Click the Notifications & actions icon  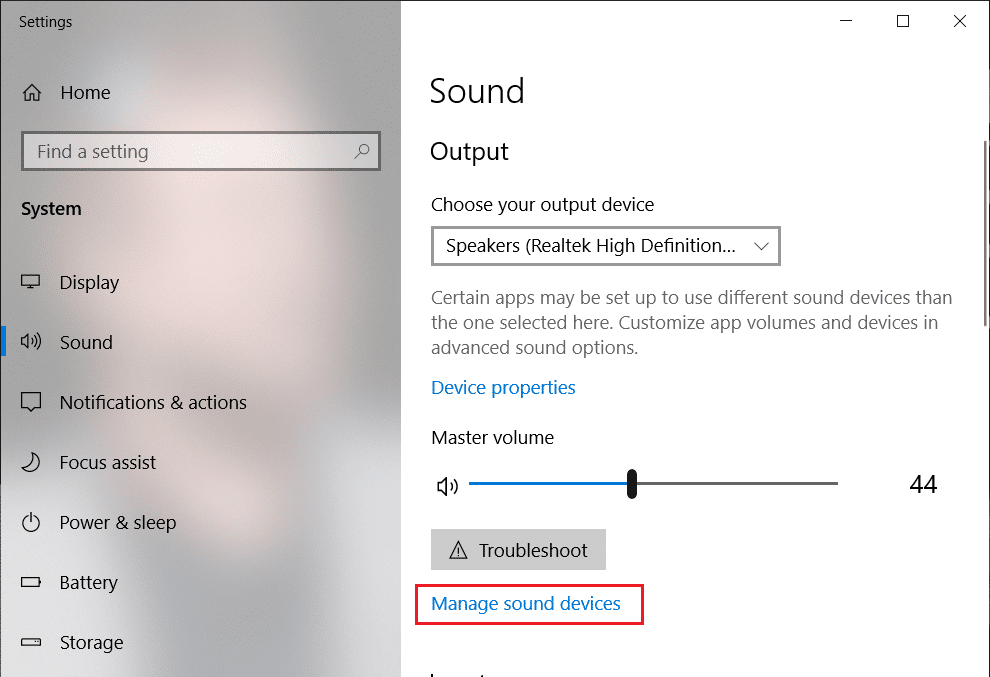32,402
